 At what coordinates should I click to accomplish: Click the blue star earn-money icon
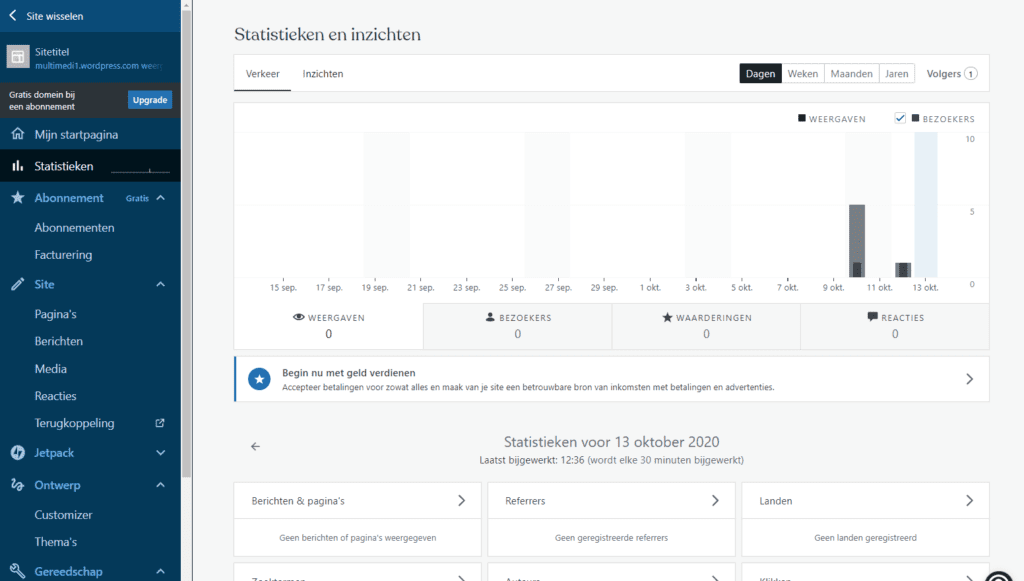259,379
